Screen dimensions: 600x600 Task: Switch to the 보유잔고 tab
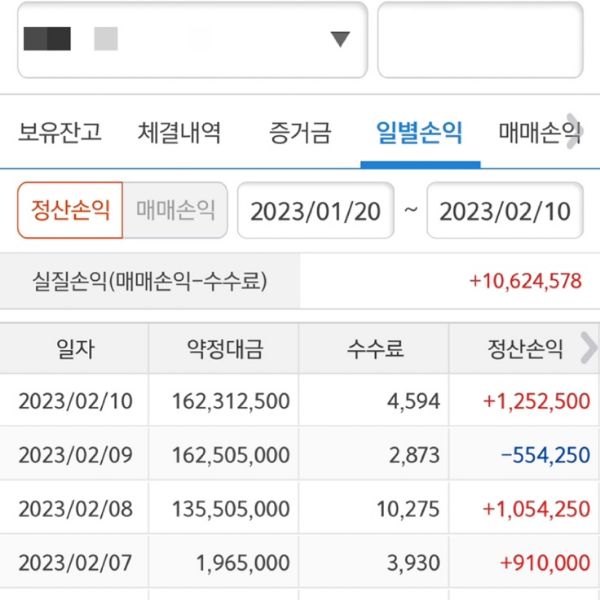(60, 132)
